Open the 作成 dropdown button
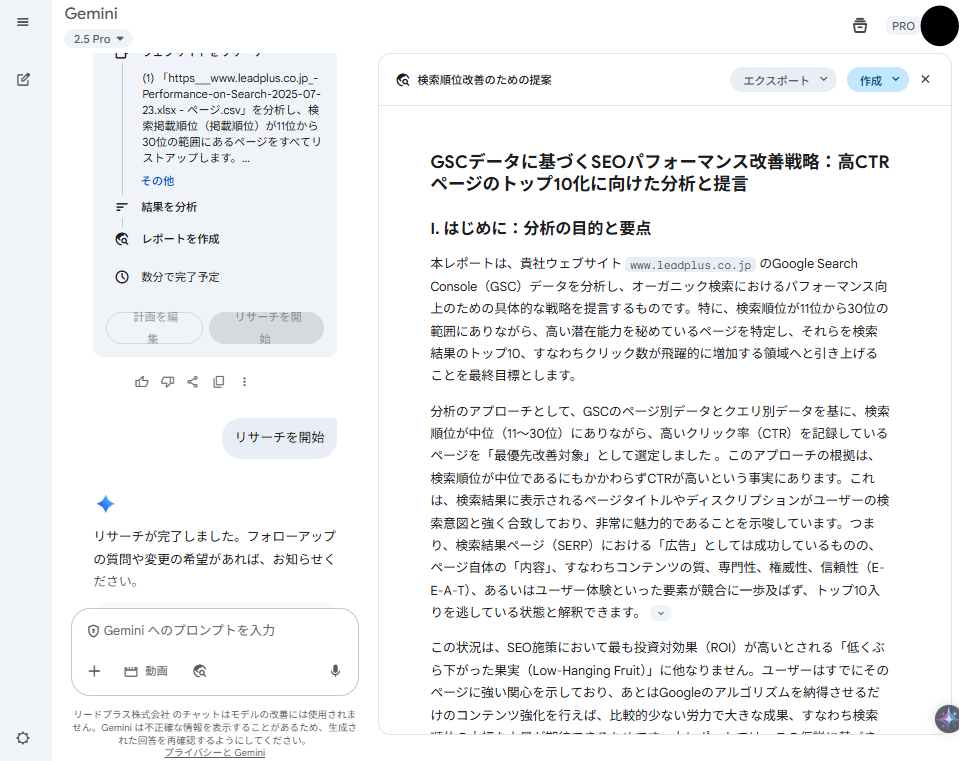This screenshot has width=960, height=761. (877, 80)
